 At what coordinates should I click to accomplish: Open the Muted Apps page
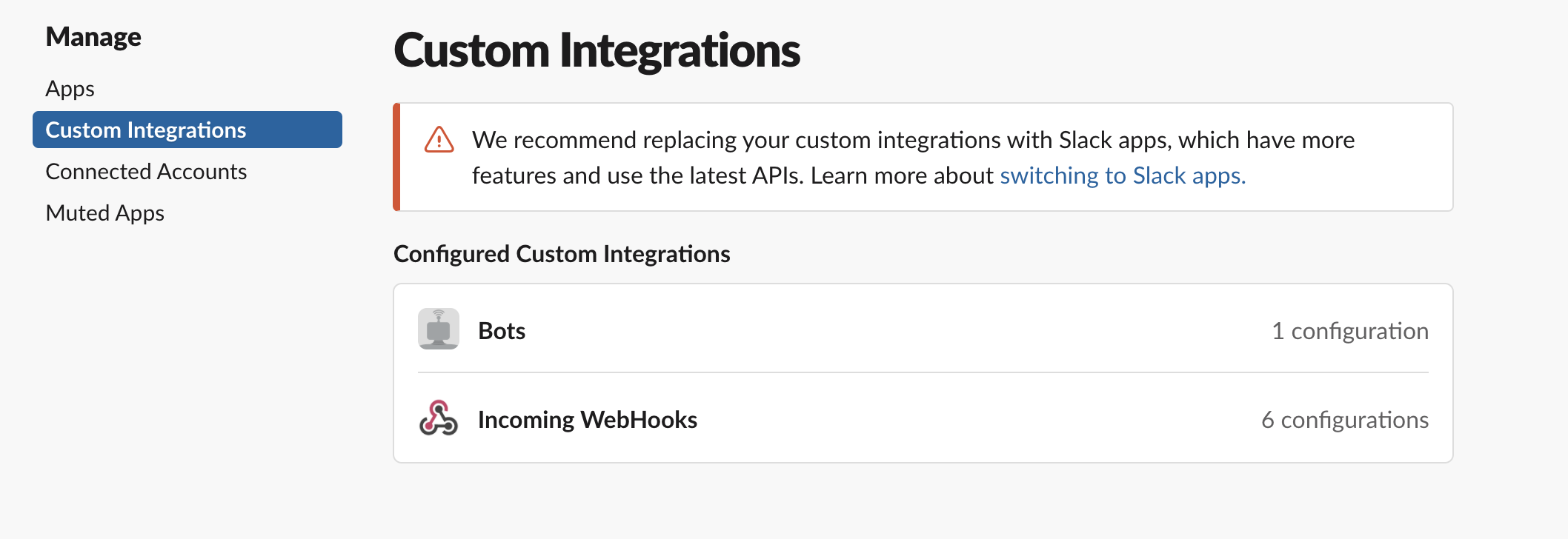click(x=104, y=213)
